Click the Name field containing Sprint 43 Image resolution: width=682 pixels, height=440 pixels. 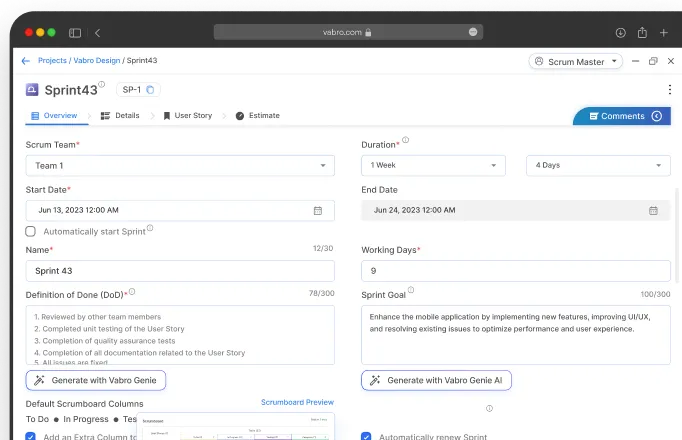pos(180,271)
